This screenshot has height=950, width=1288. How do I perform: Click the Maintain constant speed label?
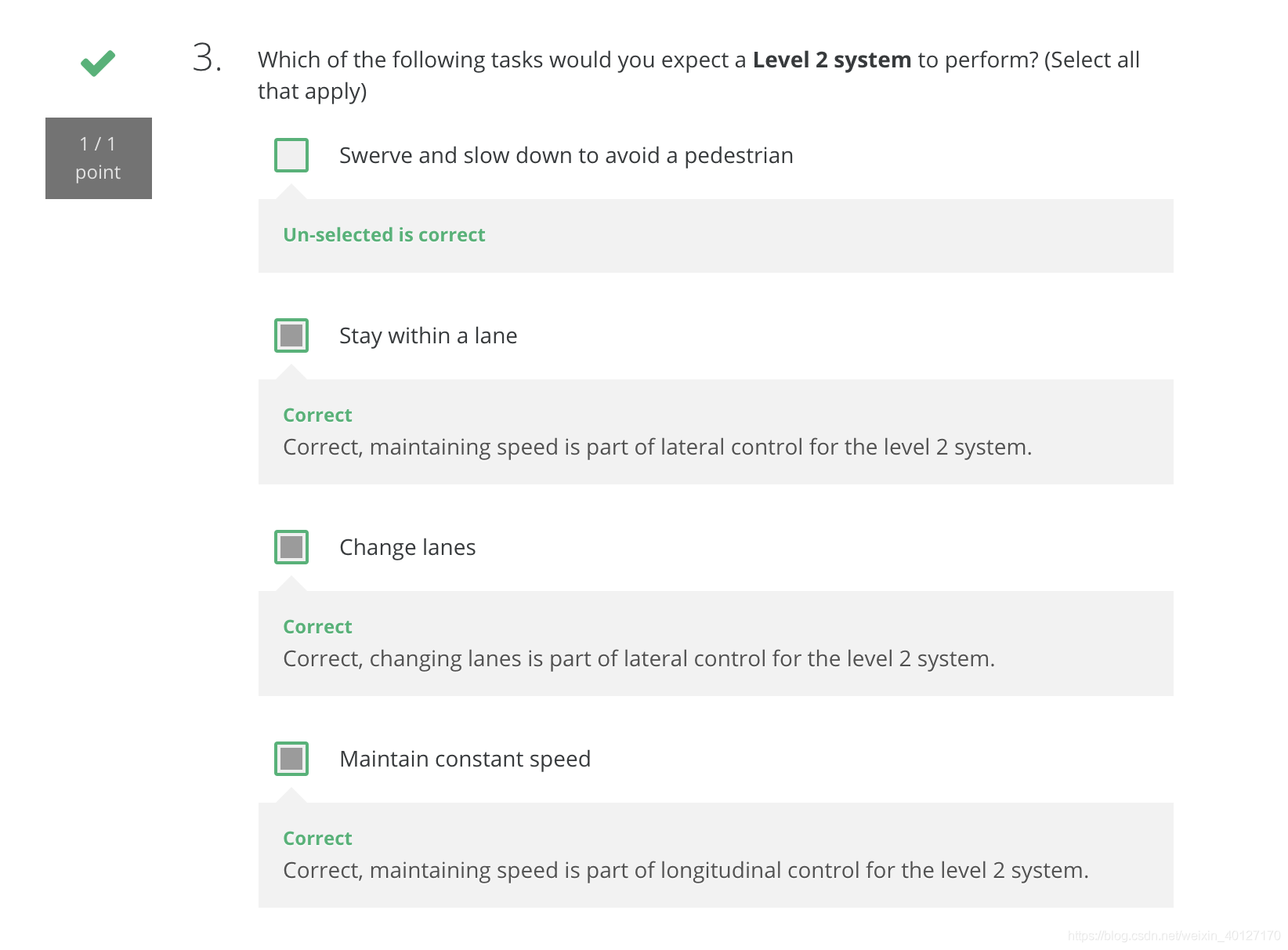(x=465, y=759)
